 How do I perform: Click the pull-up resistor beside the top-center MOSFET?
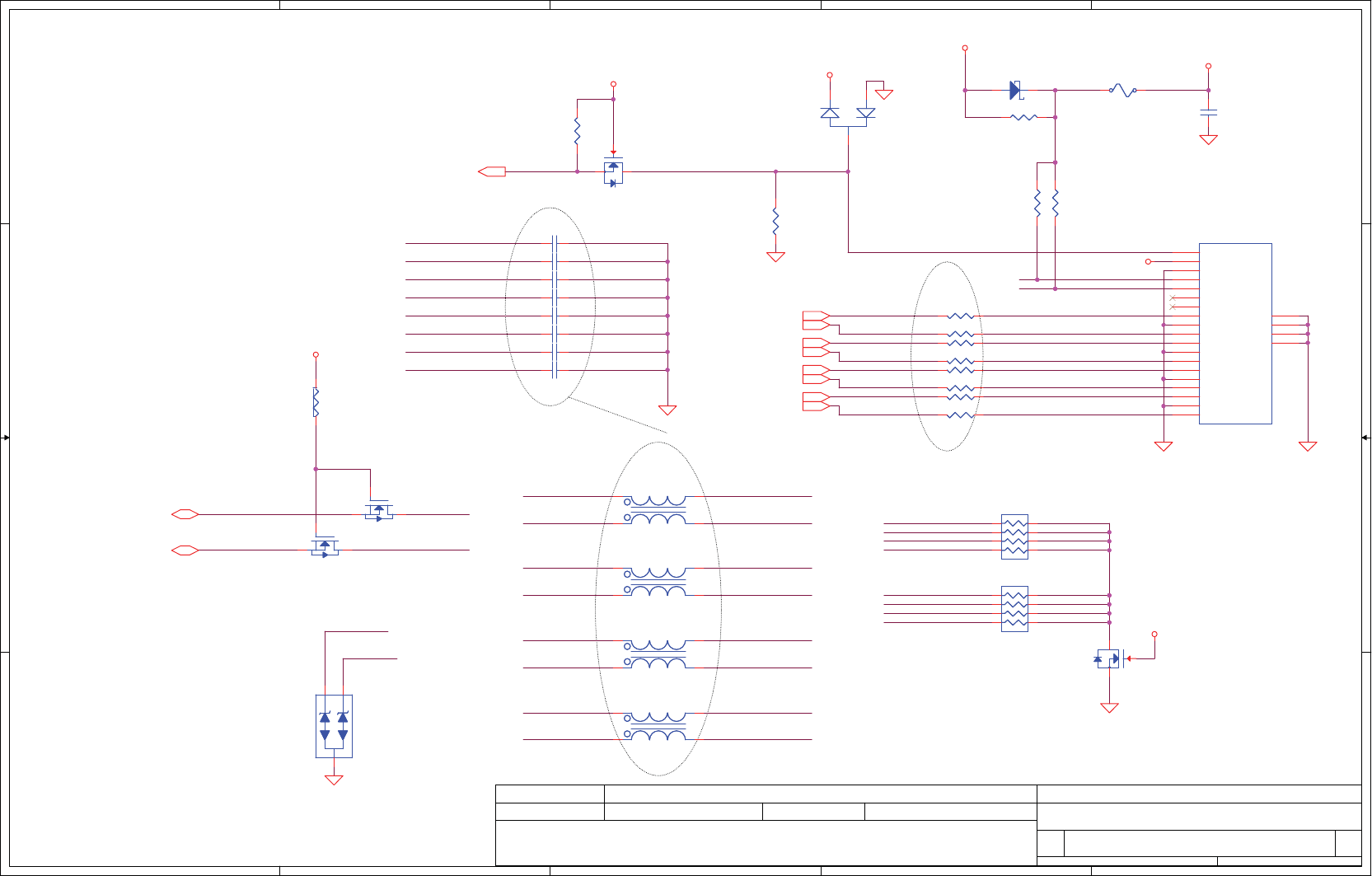(x=578, y=132)
